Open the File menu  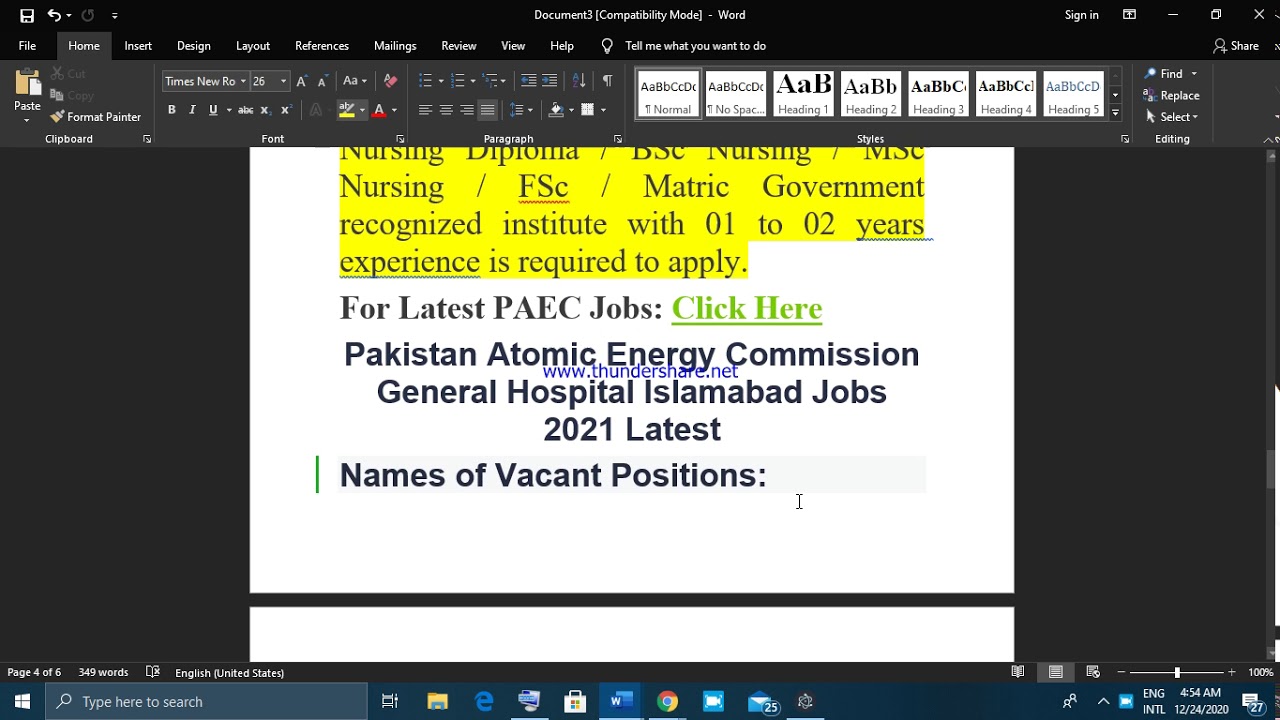tap(27, 46)
